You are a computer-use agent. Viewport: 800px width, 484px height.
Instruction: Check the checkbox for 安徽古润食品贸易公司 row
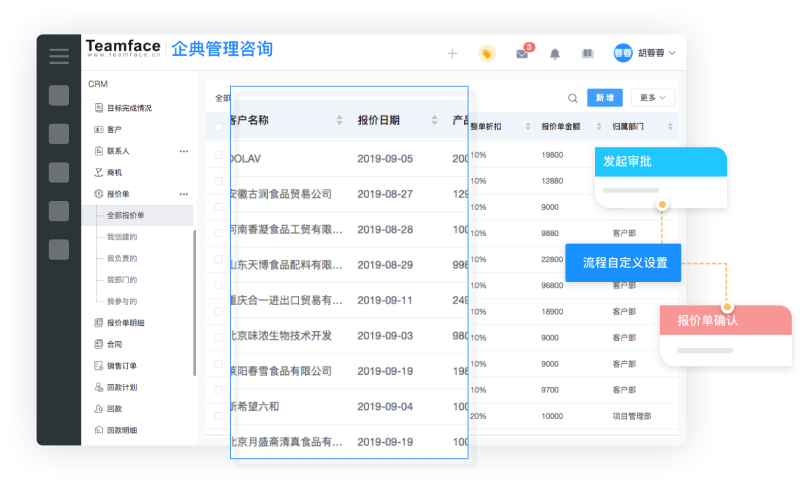tap(219, 181)
